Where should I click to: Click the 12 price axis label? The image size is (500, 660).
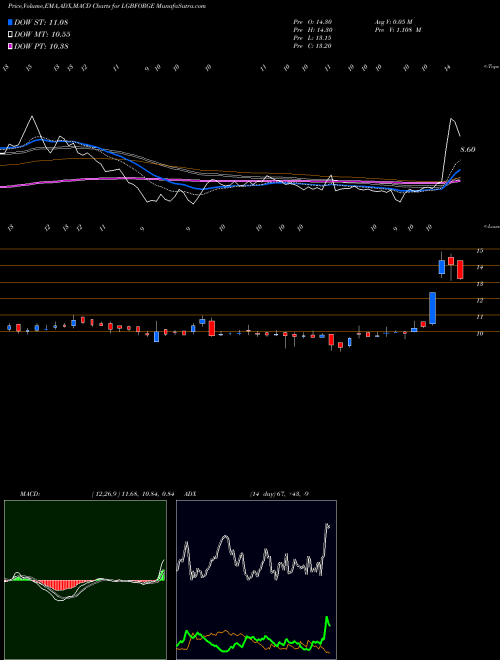point(479,301)
